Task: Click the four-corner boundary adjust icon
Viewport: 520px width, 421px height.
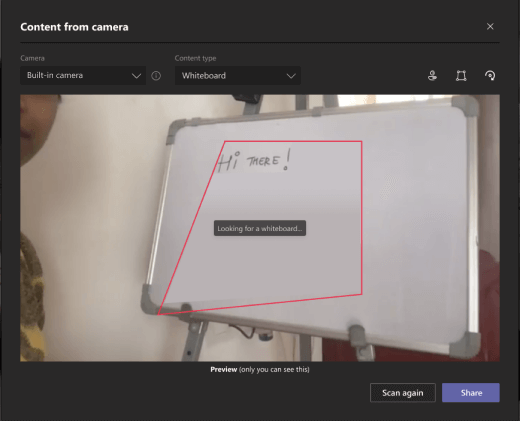Action: click(x=461, y=76)
